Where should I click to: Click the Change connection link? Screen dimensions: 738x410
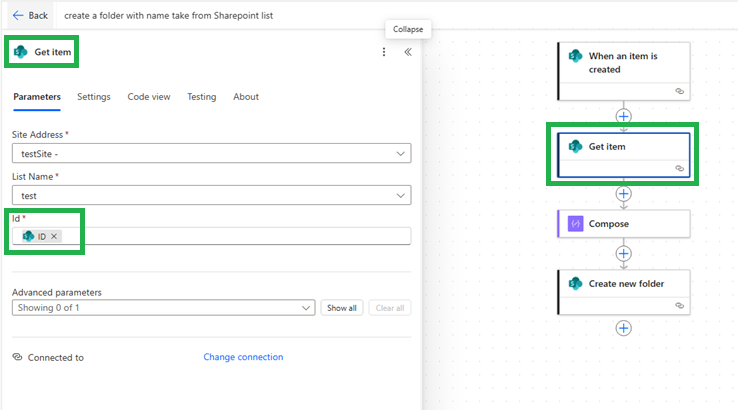(x=243, y=357)
